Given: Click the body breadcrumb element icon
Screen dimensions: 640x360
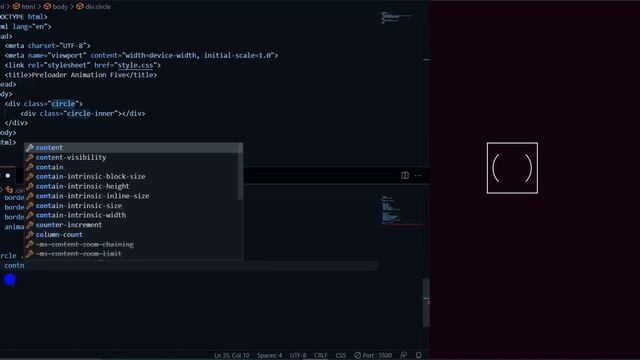Looking at the screenshot, I should (x=47, y=7).
